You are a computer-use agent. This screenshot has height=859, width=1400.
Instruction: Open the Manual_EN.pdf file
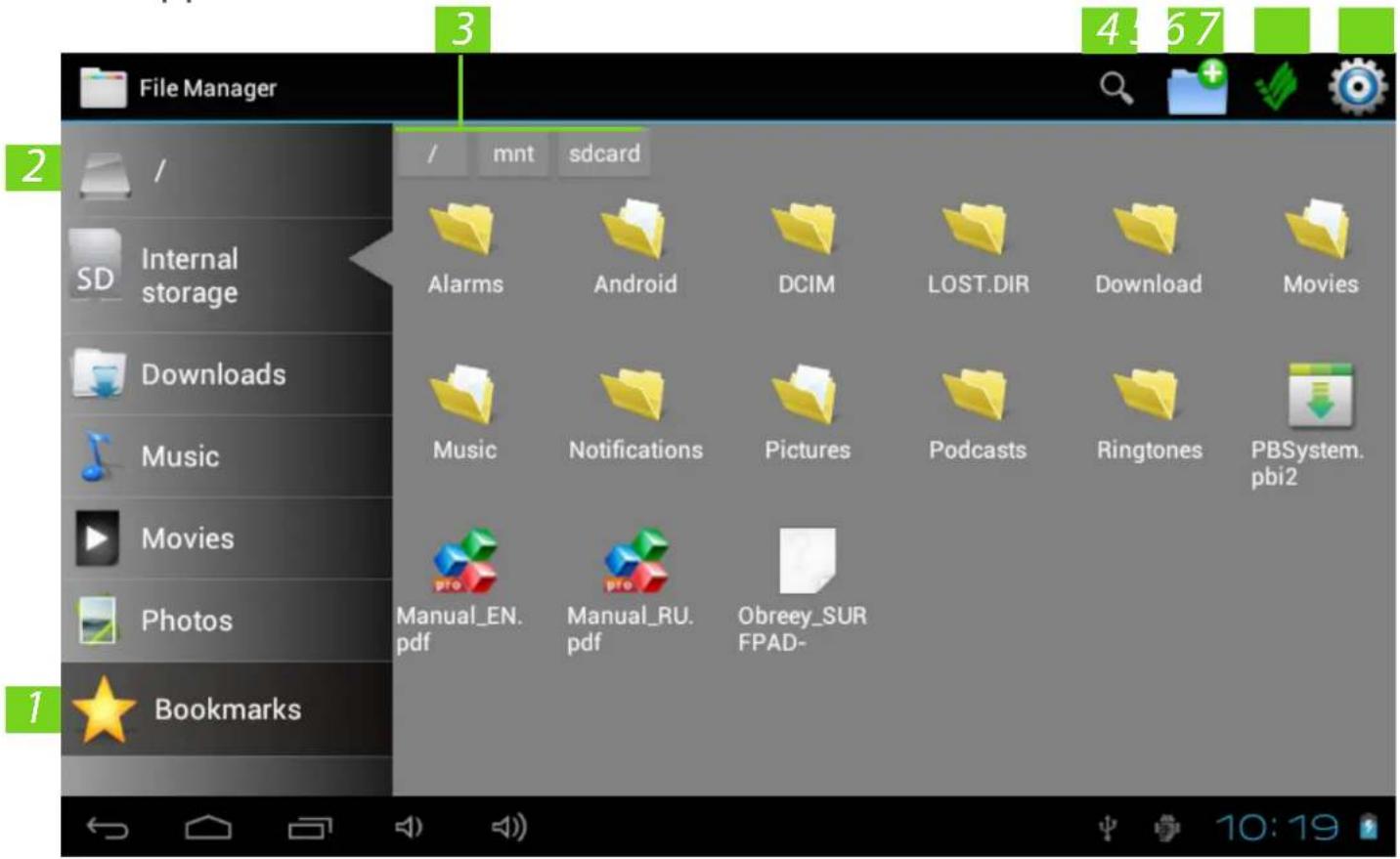point(460,591)
